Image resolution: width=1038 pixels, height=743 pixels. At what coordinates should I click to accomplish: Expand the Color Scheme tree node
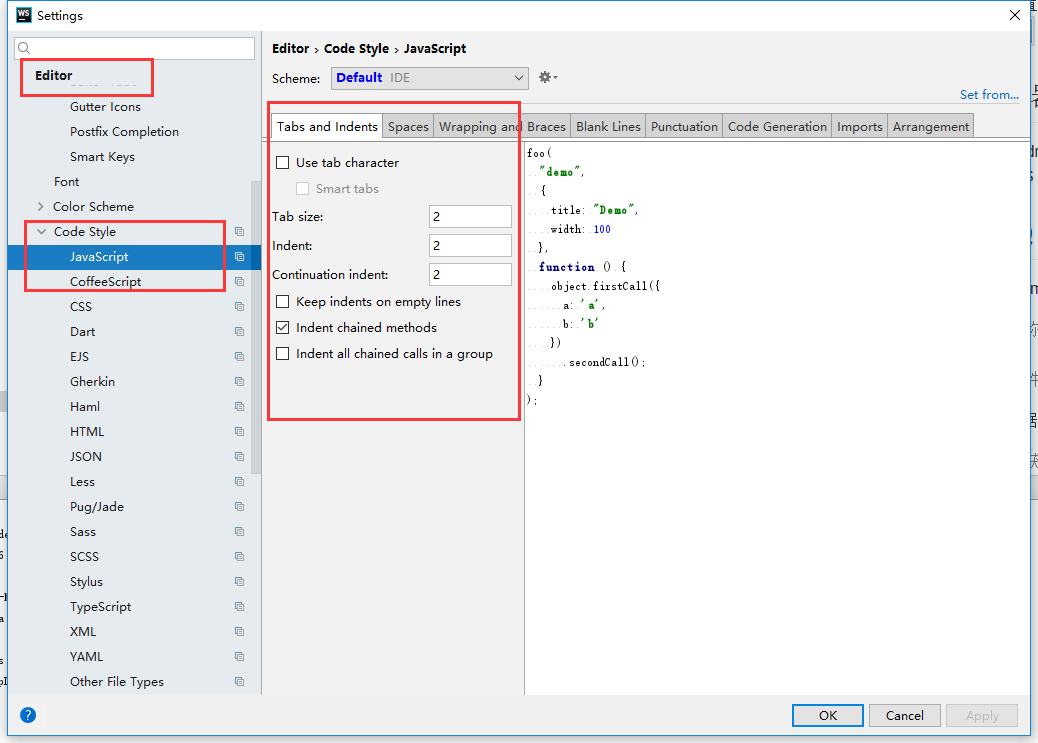(41, 207)
